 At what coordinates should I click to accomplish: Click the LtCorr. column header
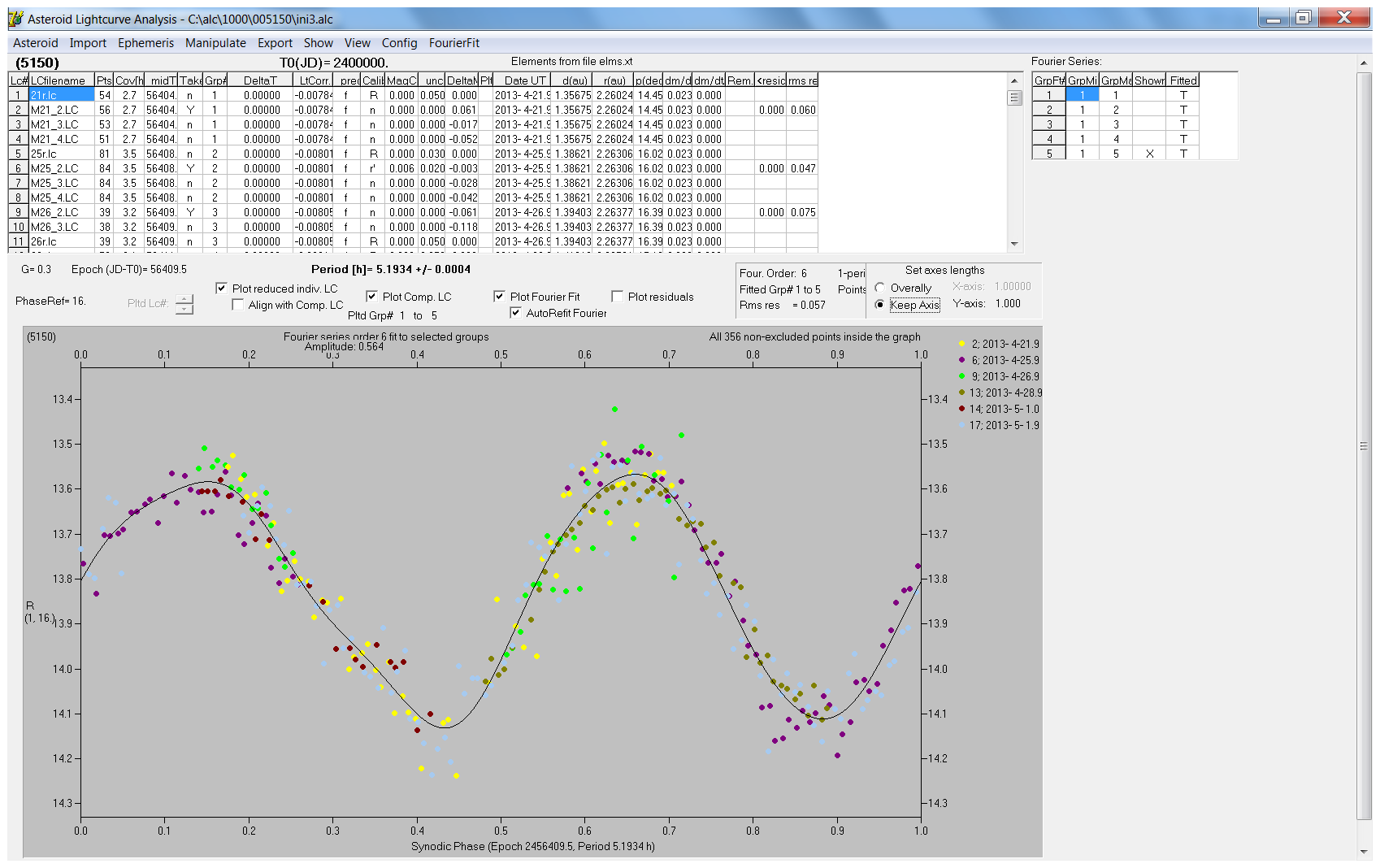point(313,80)
